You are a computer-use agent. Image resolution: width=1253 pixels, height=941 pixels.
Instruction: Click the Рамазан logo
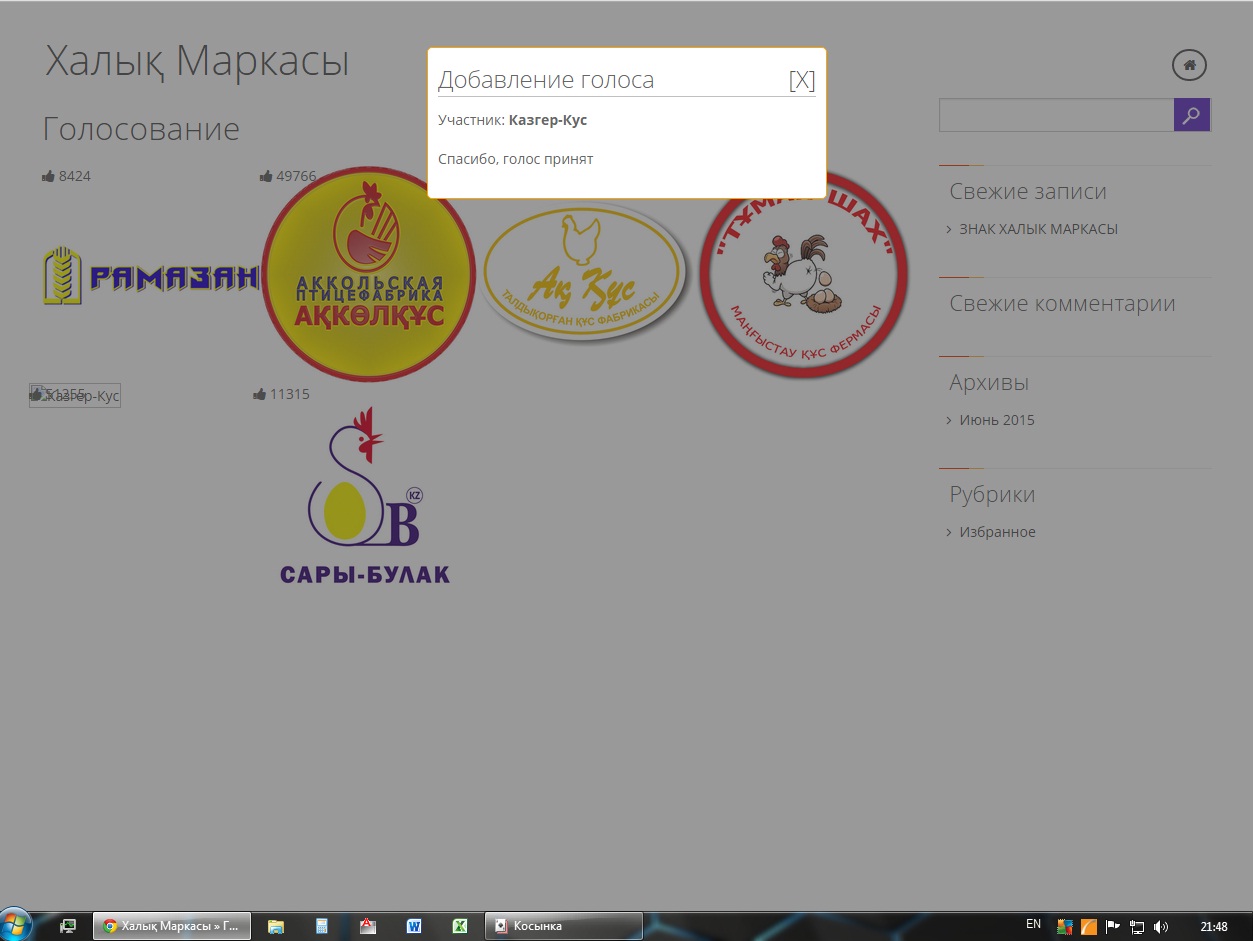(x=150, y=276)
